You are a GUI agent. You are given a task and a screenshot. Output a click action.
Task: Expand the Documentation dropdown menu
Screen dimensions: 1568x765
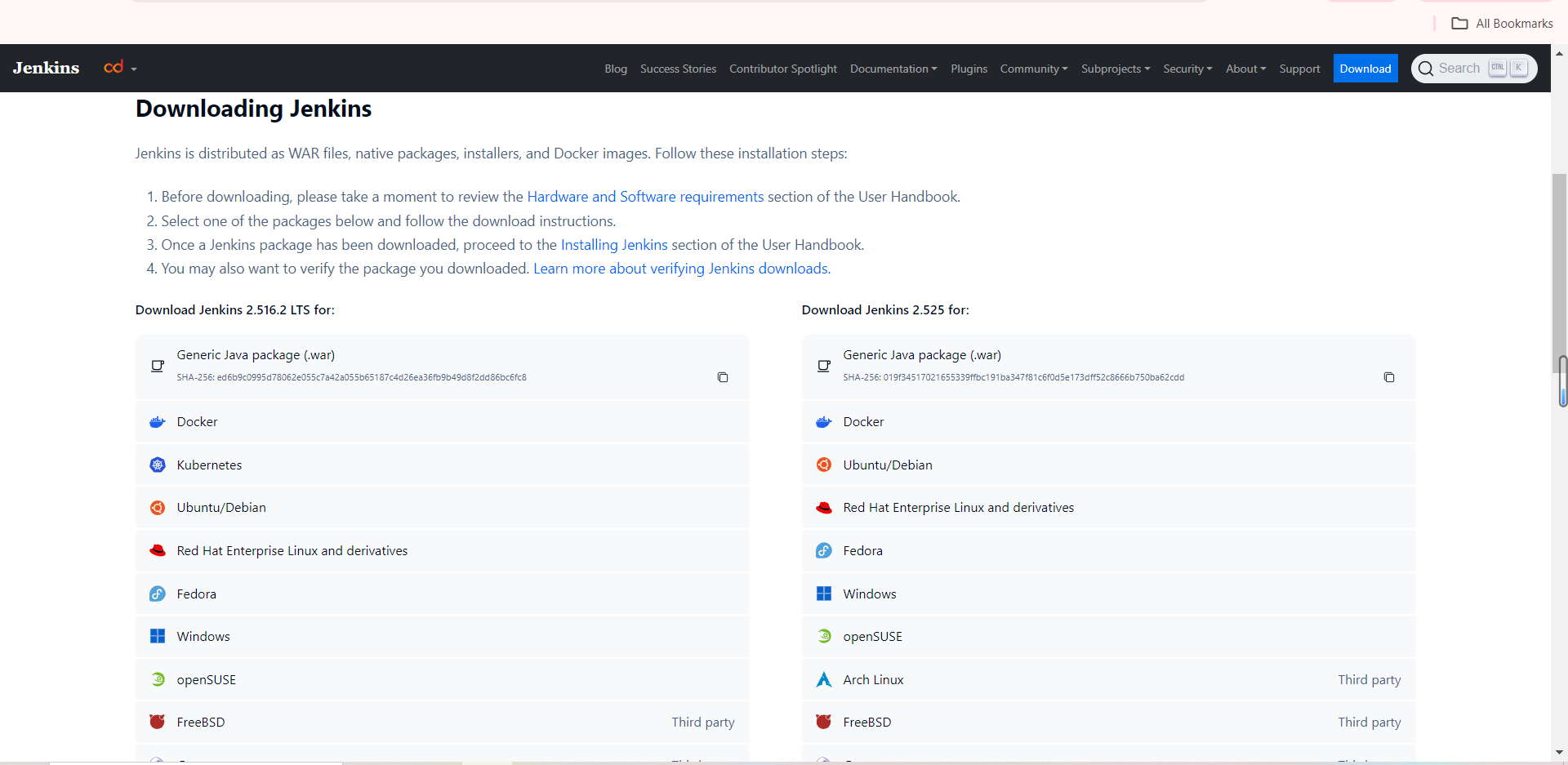(893, 69)
